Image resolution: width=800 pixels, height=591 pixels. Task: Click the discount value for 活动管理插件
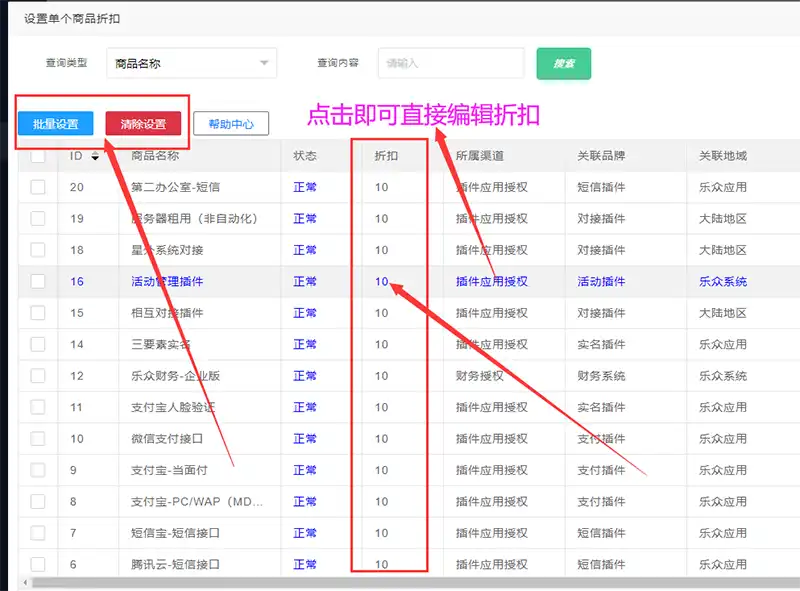coord(382,281)
